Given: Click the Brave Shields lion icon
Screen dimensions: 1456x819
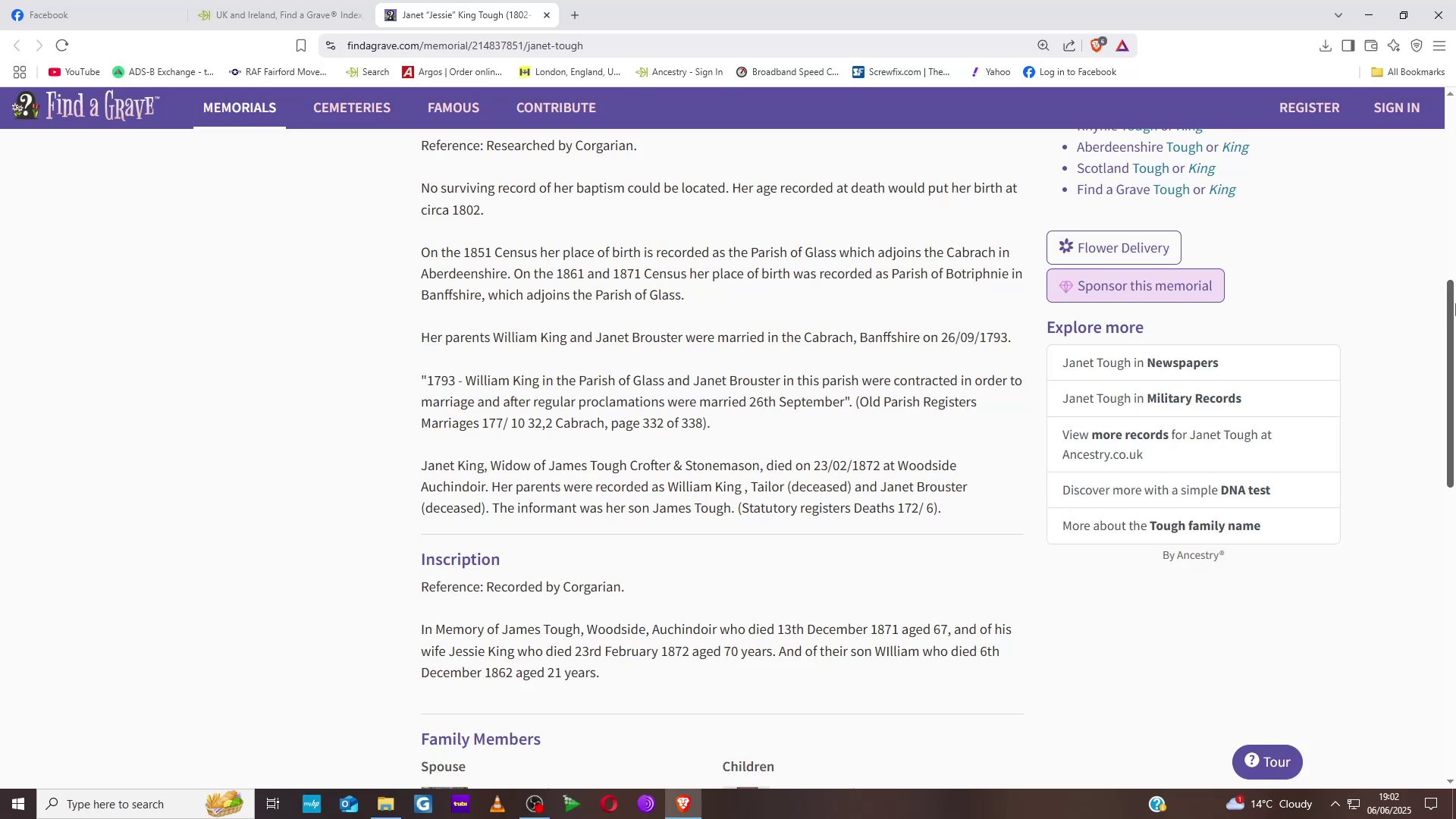Looking at the screenshot, I should click(1096, 45).
